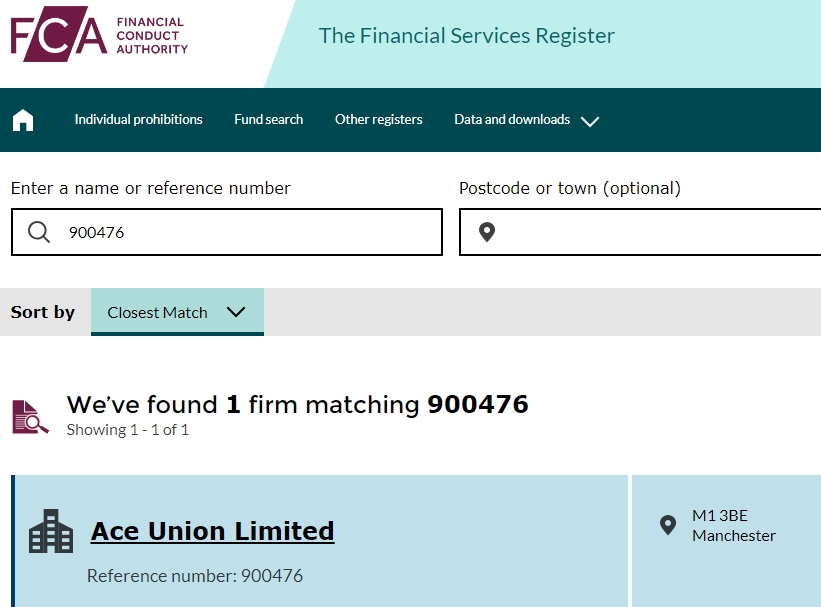Go to the home page icon
The height and width of the screenshot is (607, 821).
23,120
